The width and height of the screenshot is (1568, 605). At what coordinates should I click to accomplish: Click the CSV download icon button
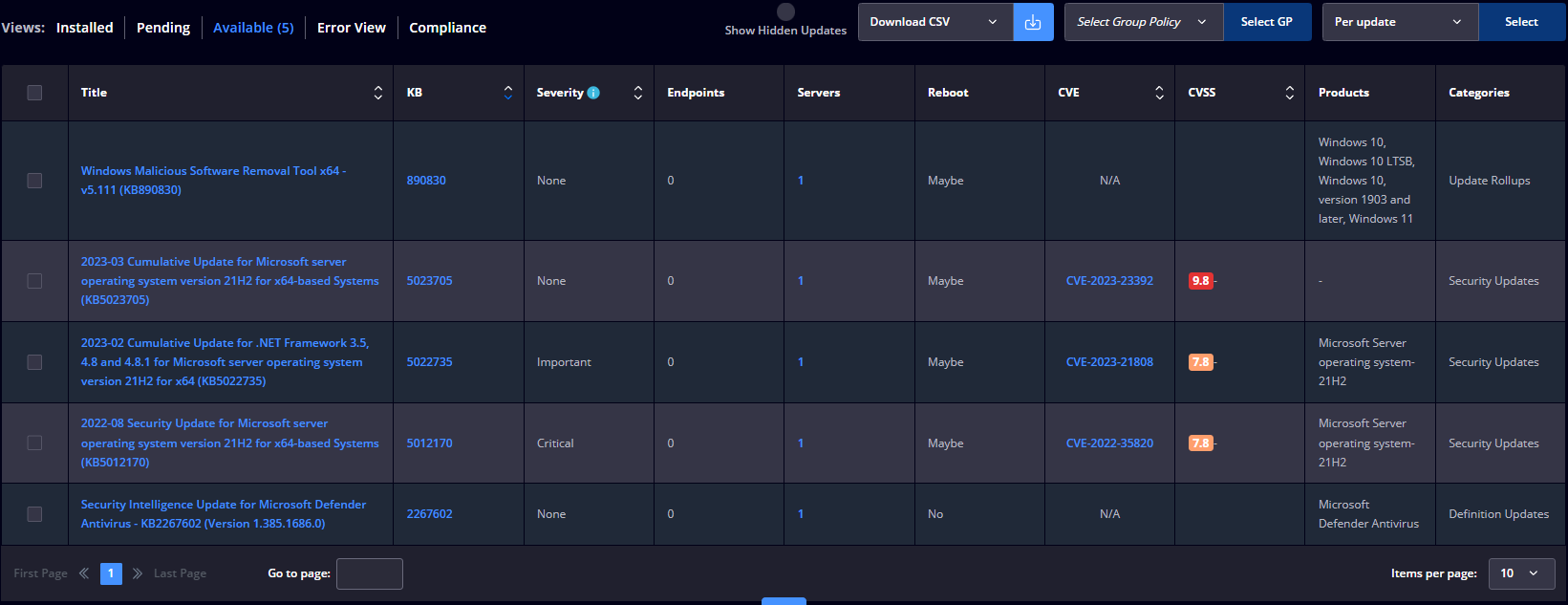tap(1033, 22)
